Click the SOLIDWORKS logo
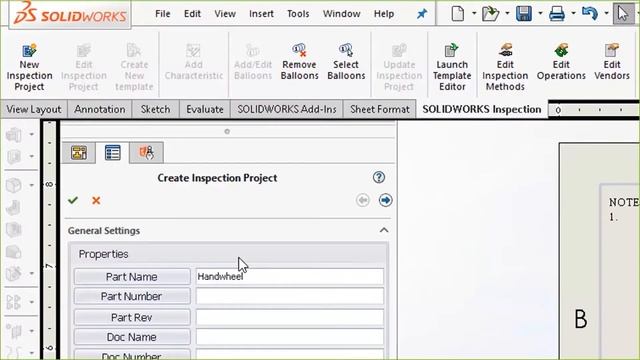640x360 pixels. (x=70, y=14)
